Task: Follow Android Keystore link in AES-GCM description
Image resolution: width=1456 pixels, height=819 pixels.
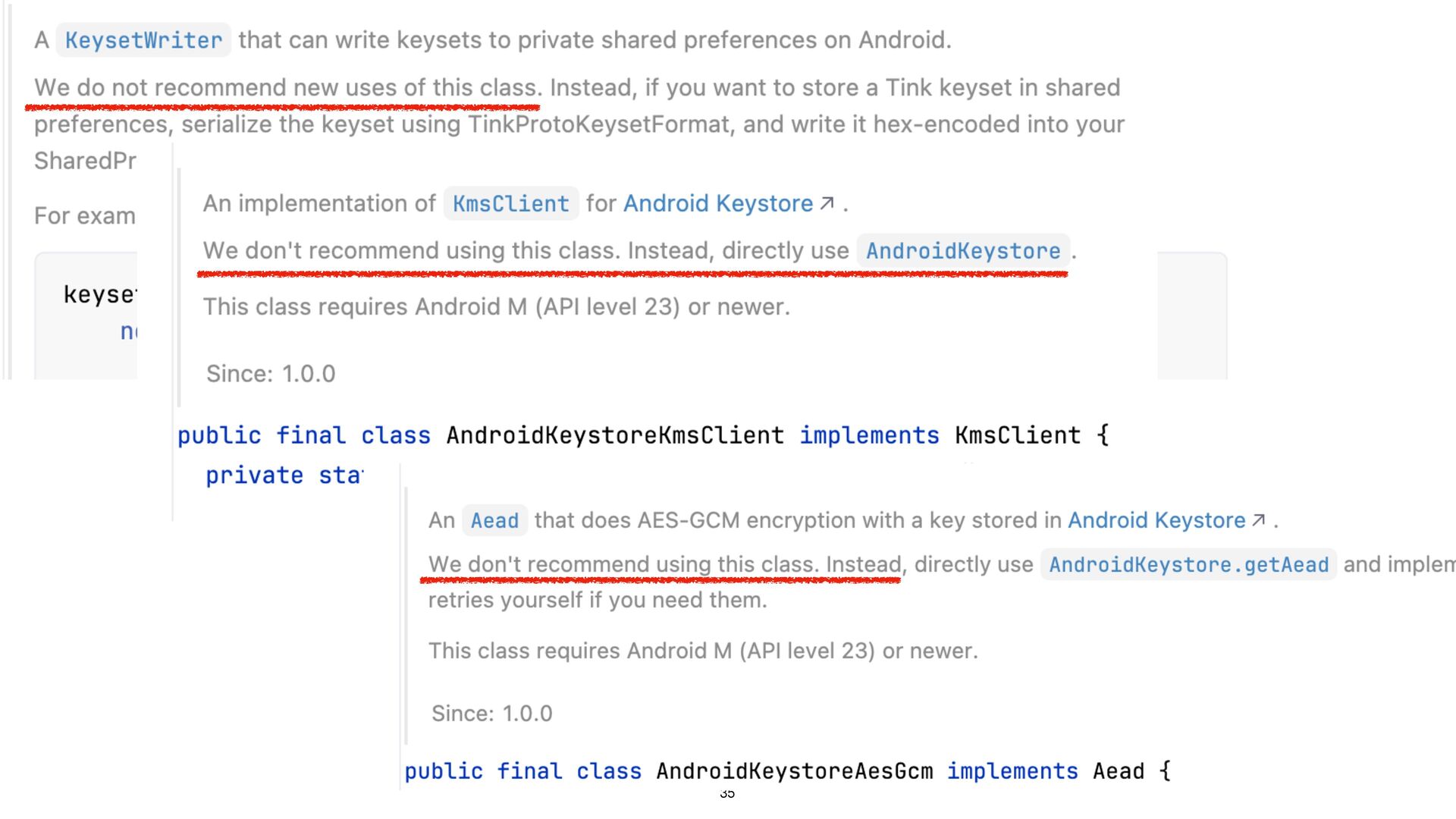Action: [1156, 520]
